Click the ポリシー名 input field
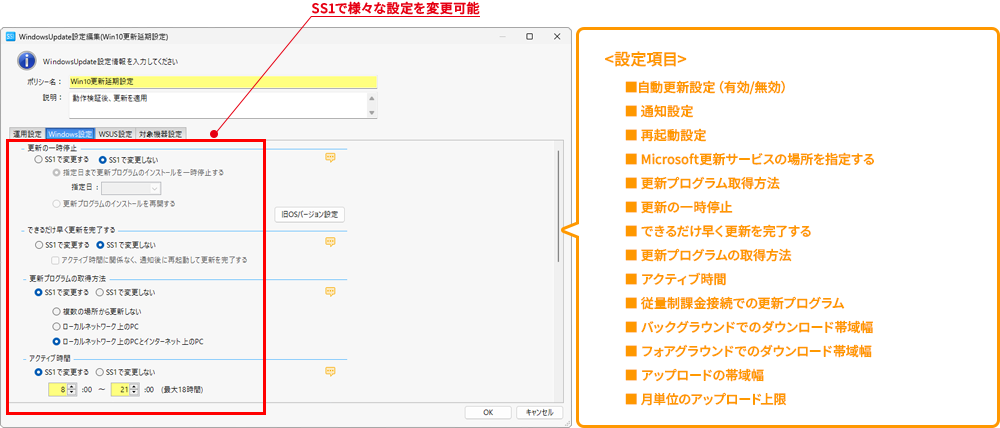 coord(223,82)
